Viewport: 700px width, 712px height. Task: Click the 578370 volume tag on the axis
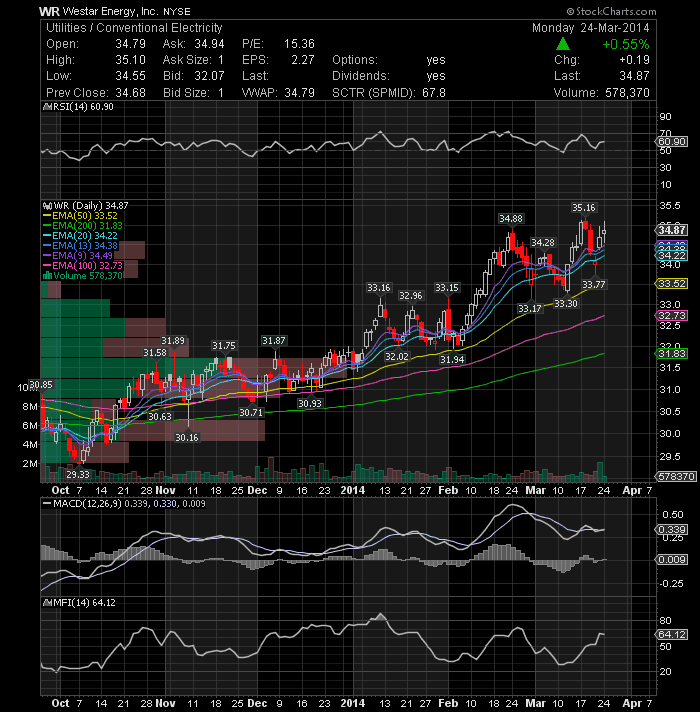point(675,476)
